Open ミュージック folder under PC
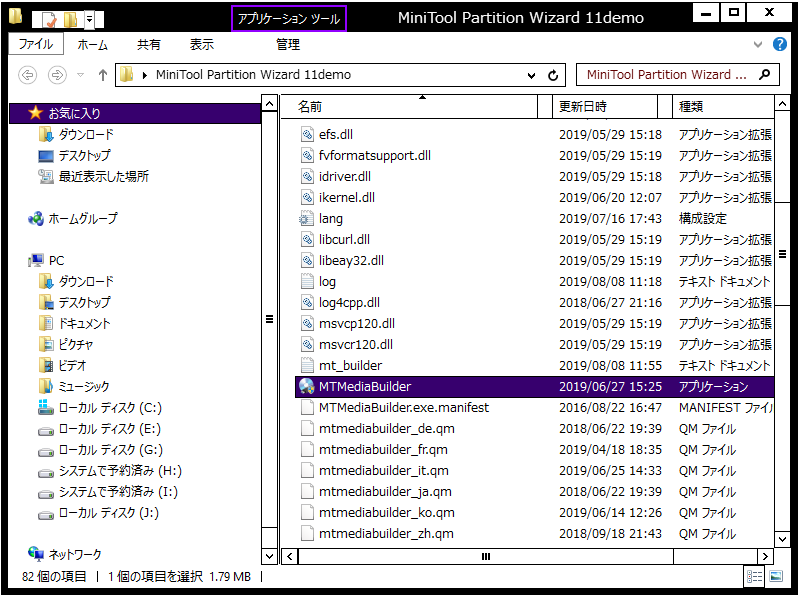The image size is (799, 596). [x=74, y=386]
